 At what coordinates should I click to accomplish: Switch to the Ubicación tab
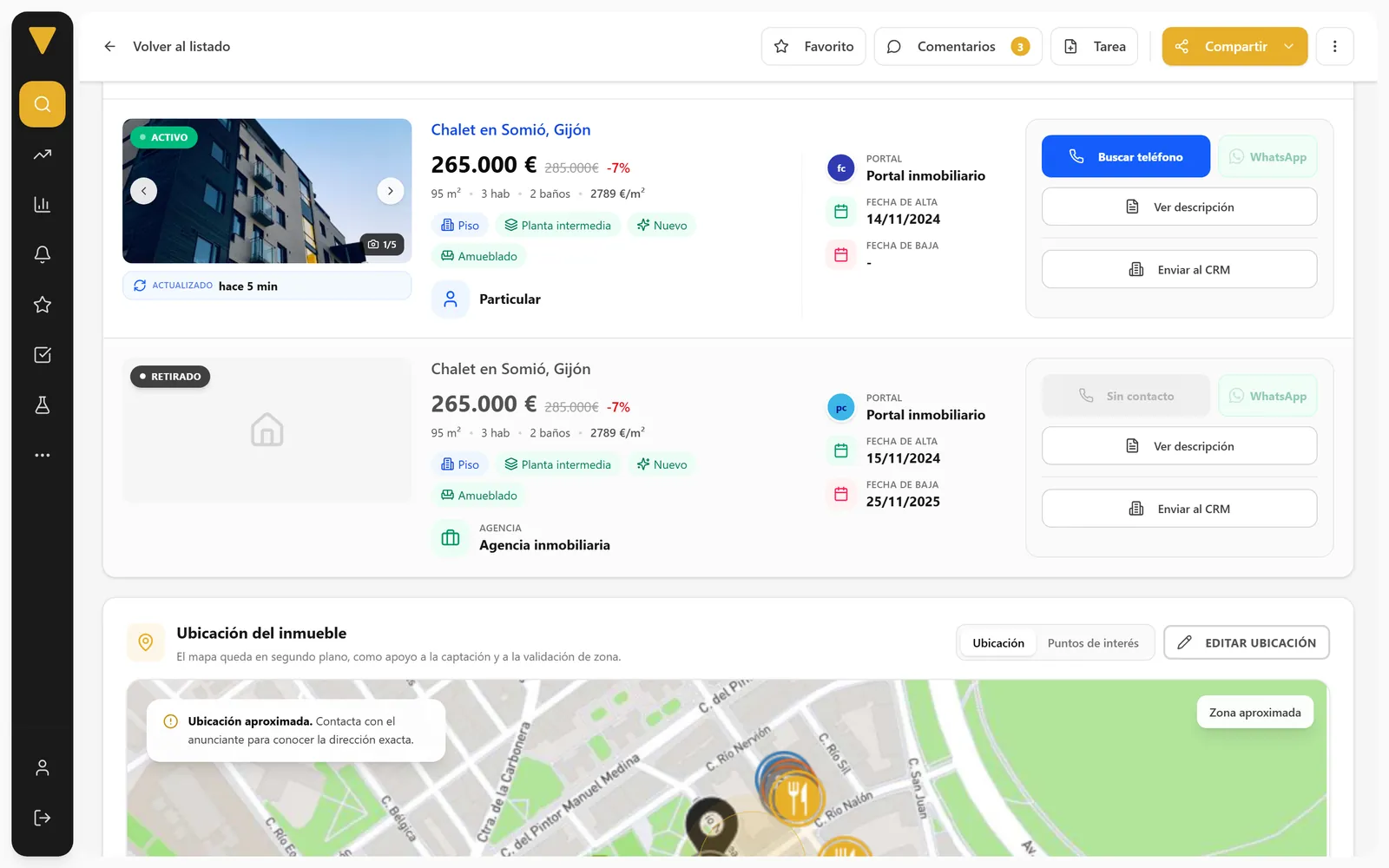coord(998,643)
